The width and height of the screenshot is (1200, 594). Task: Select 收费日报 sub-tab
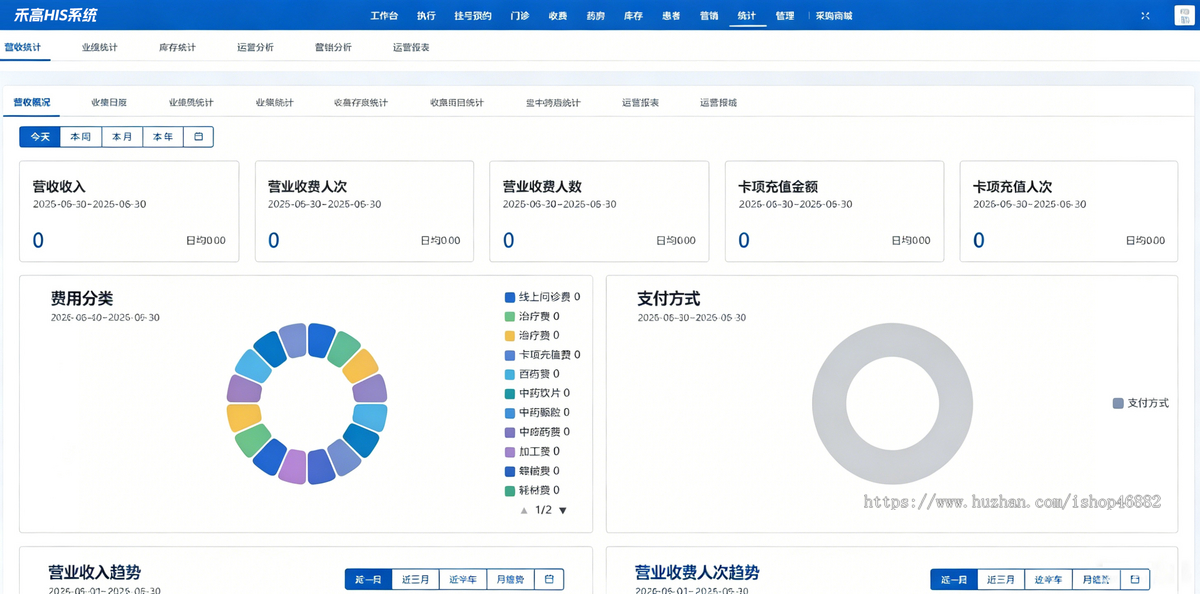tap(109, 102)
